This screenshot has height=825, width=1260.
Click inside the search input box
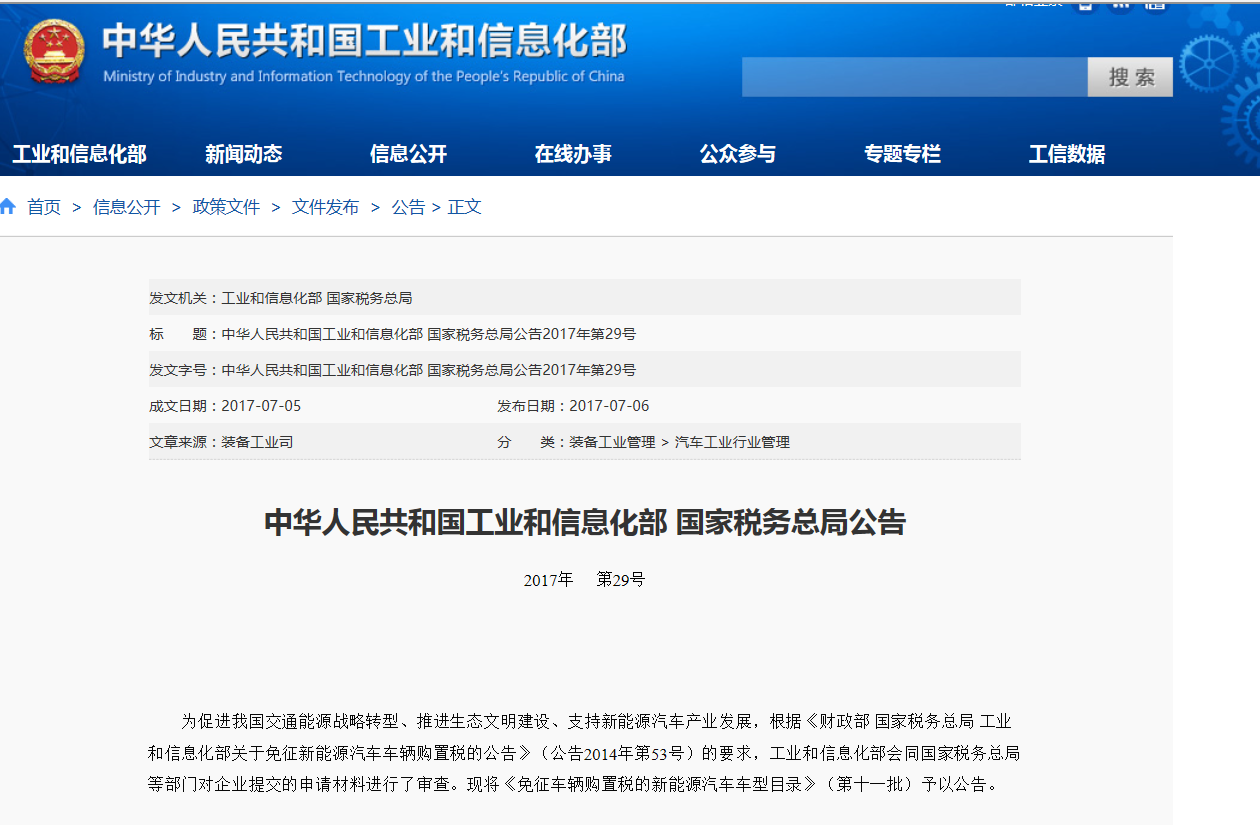coord(913,77)
